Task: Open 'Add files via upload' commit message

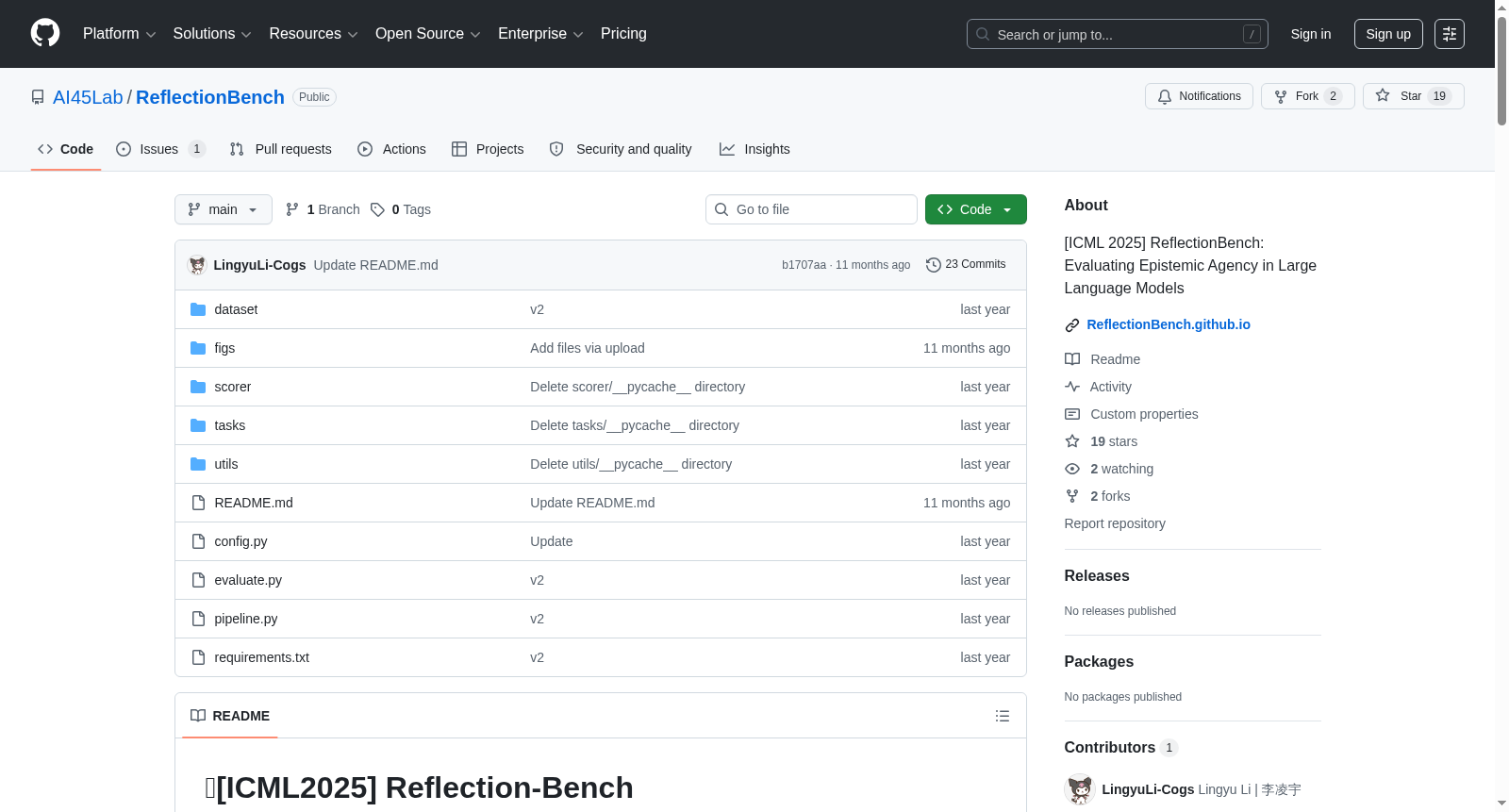Action: point(588,348)
